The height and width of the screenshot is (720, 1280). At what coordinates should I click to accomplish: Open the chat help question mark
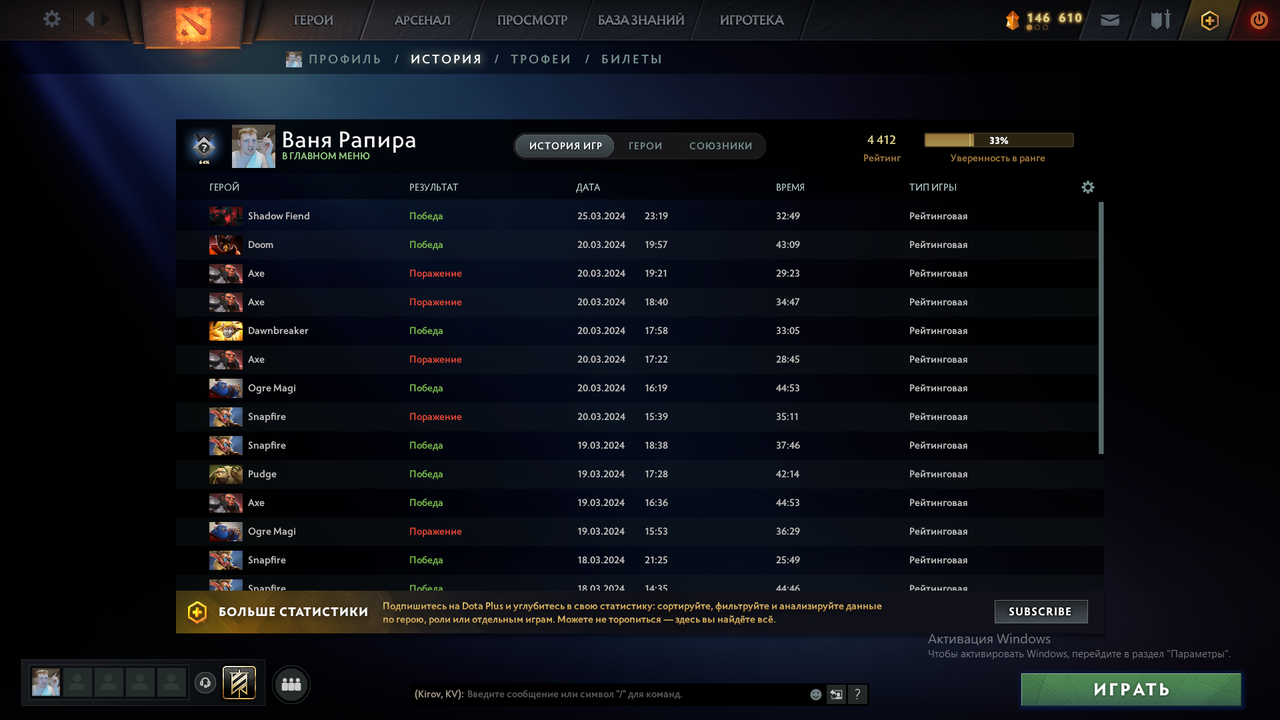pyautogui.click(x=858, y=694)
